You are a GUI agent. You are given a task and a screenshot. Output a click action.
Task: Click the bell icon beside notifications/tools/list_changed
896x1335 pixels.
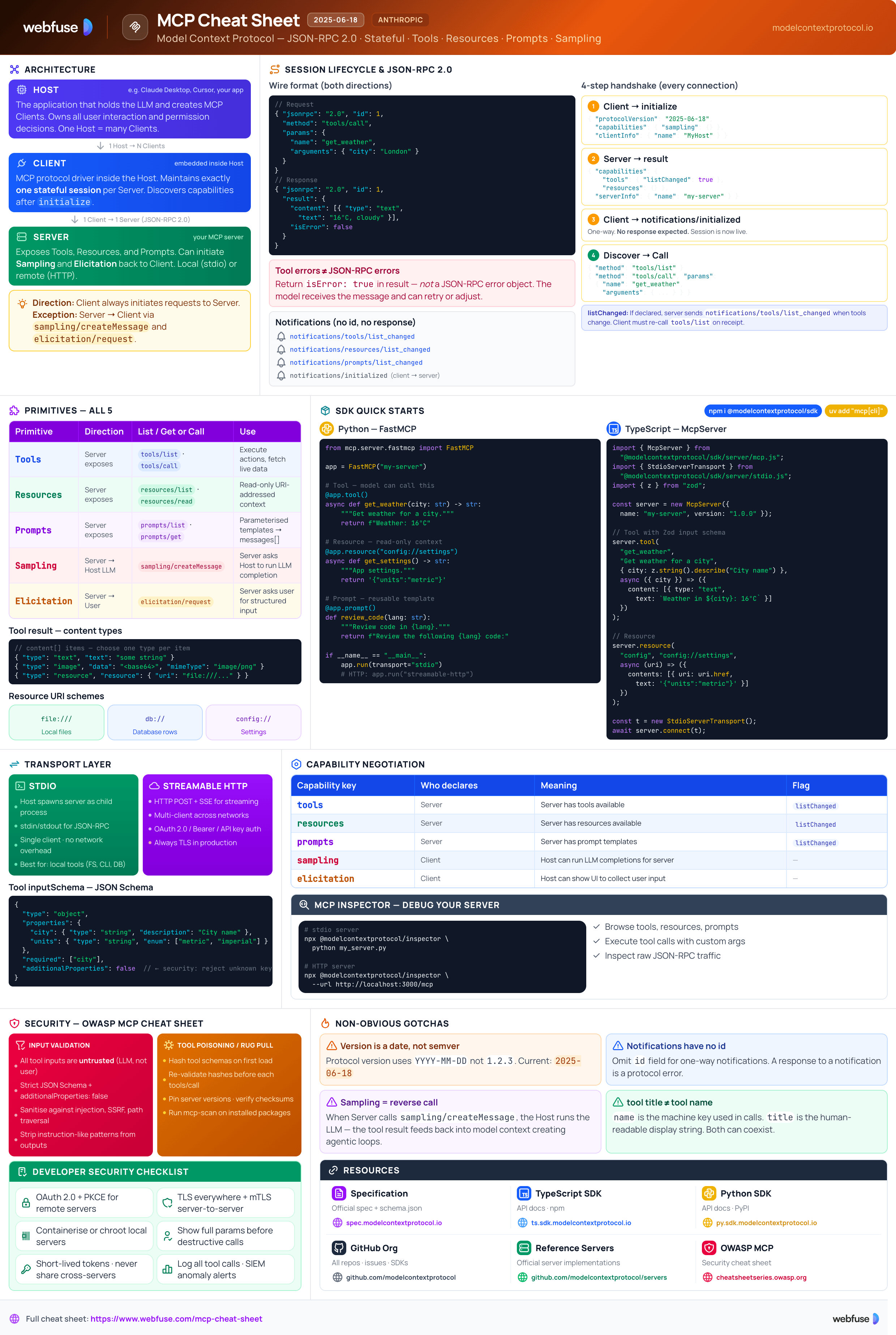[x=281, y=337]
